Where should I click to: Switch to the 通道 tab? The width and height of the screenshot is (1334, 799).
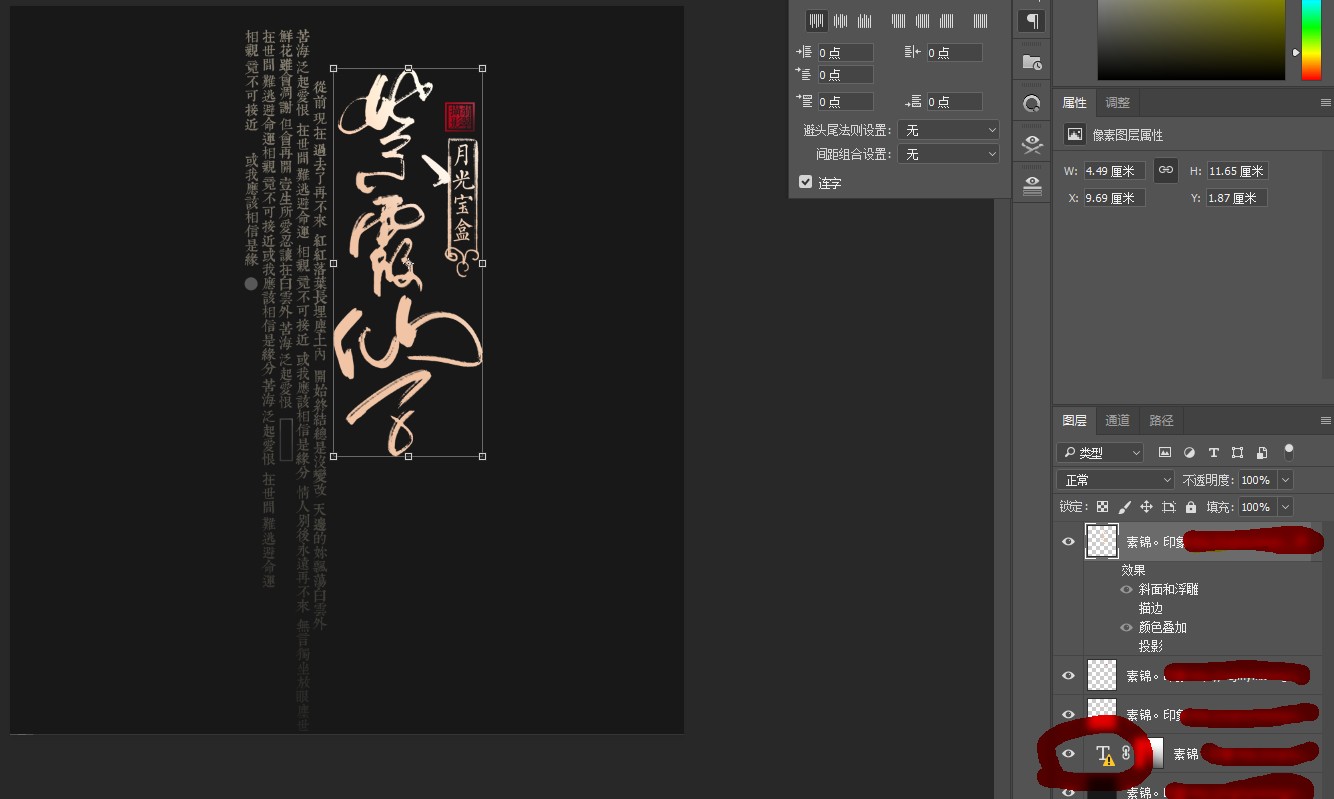(x=1118, y=420)
